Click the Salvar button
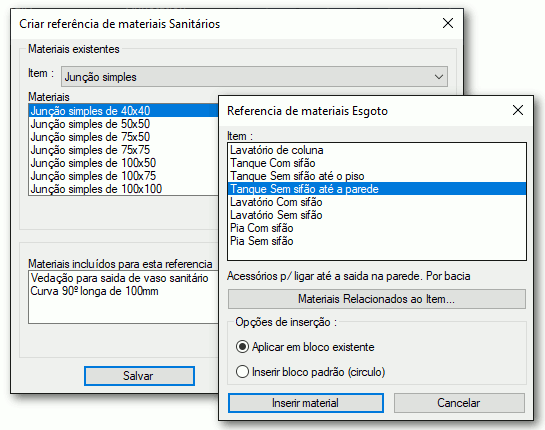The width and height of the screenshot is (545, 430). 139,376
